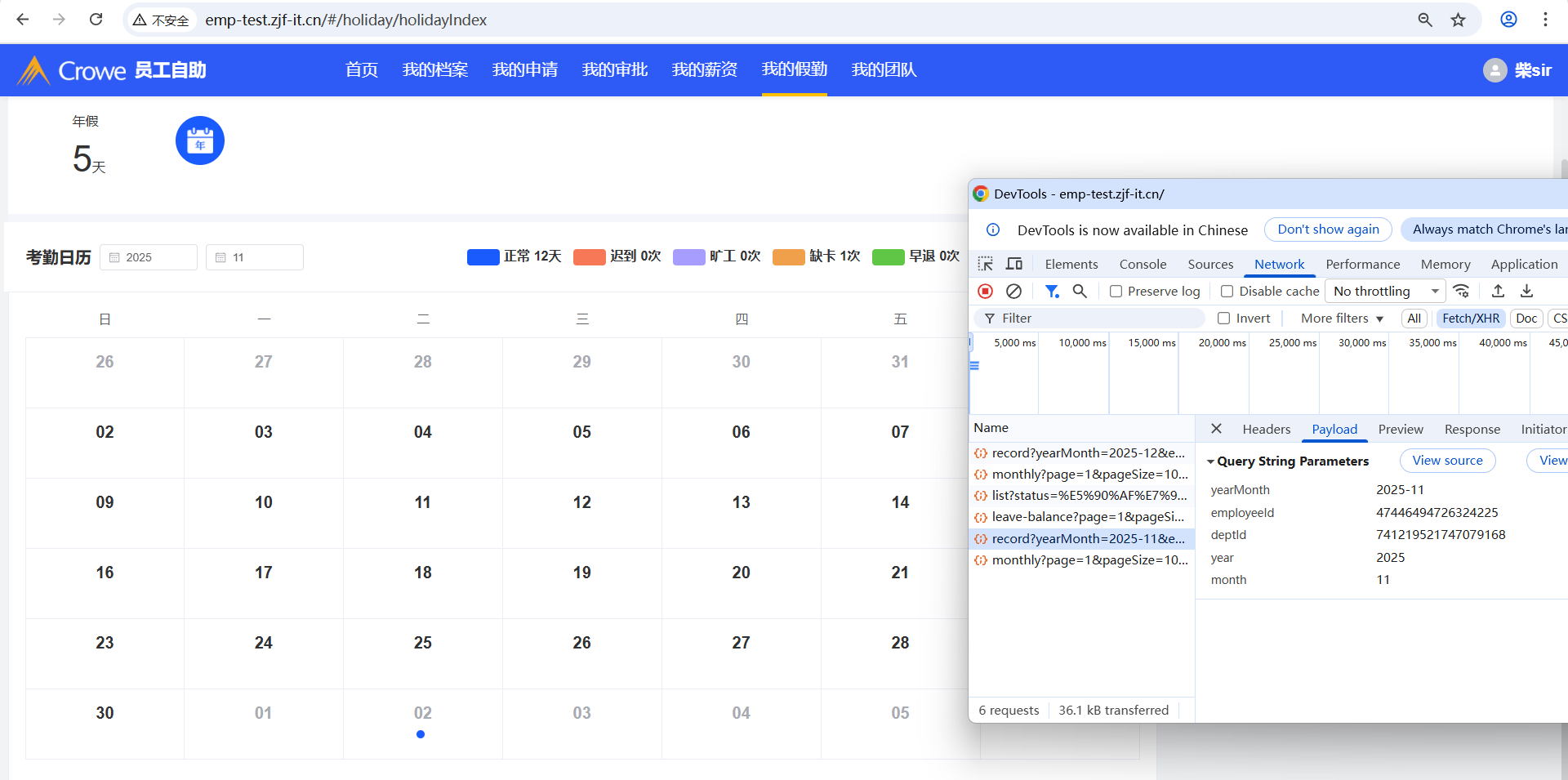Open network search magnifier in DevTools
1568x780 pixels.
(x=1080, y=292)
